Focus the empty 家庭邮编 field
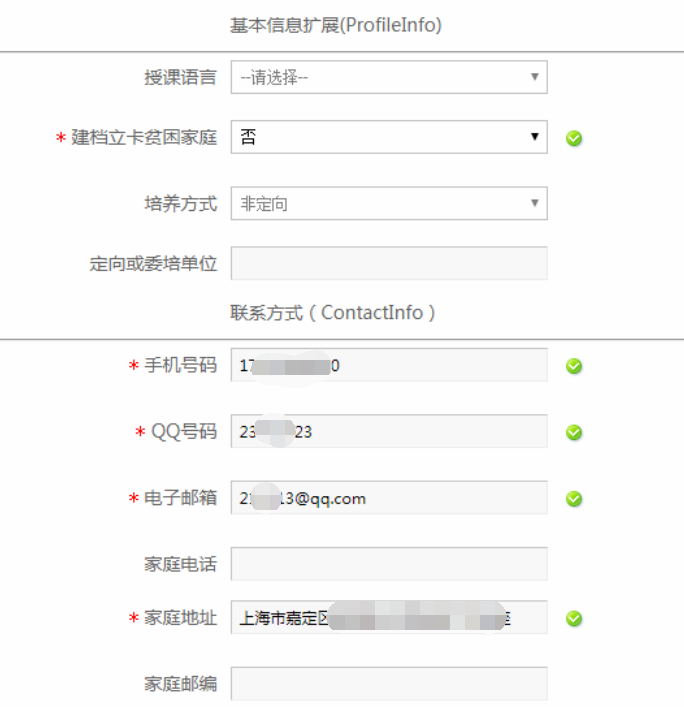684x707 pixels. click(x=389, y=684)
